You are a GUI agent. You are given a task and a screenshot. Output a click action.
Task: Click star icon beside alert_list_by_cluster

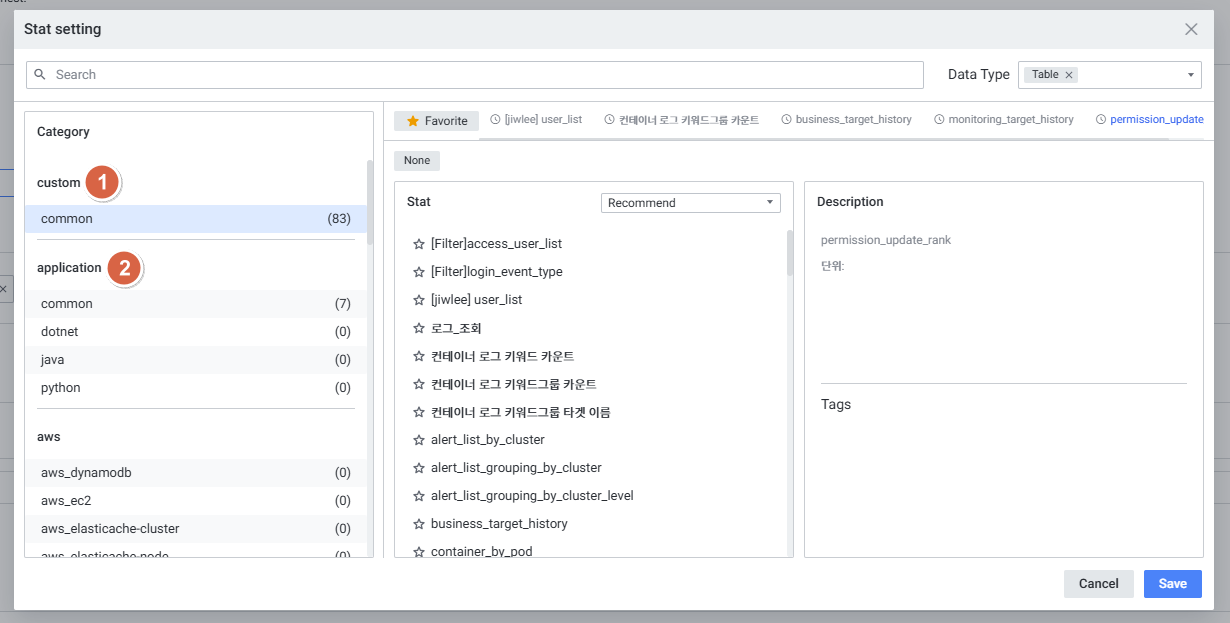click(419, 440)
